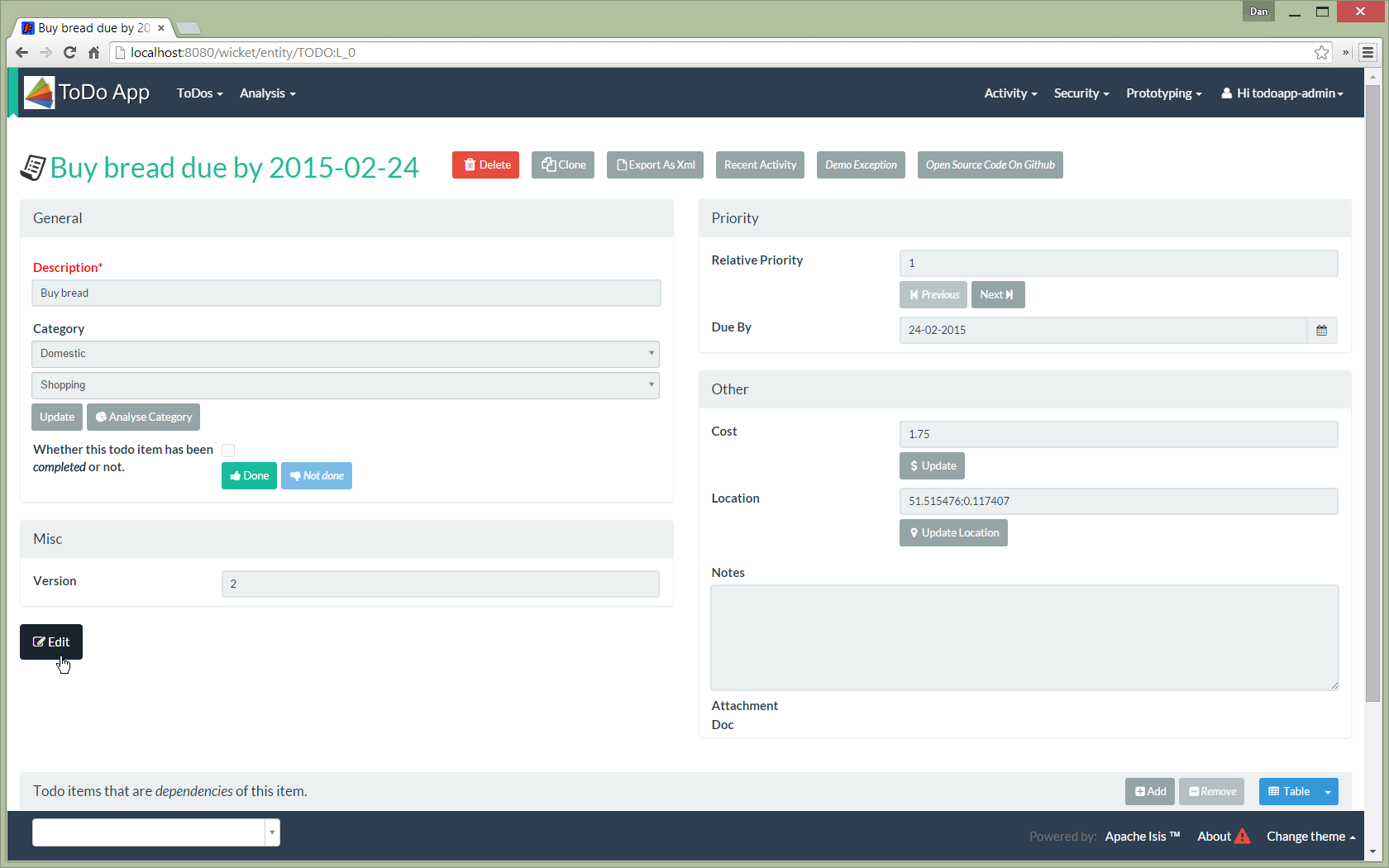Image resolution: width=1389 pixels, height=868 pixels.
Task: Open the Due By calendar picker icon
Action: (x=1321, y=331)
